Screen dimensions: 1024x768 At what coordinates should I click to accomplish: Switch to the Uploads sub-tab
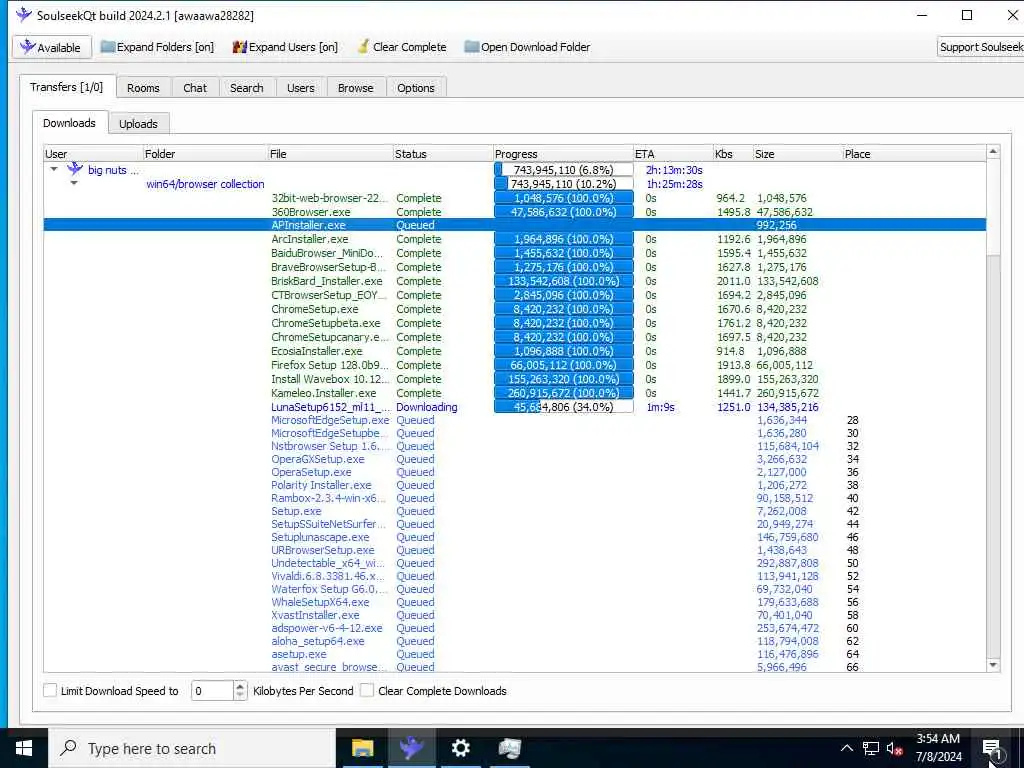point(138,123)
